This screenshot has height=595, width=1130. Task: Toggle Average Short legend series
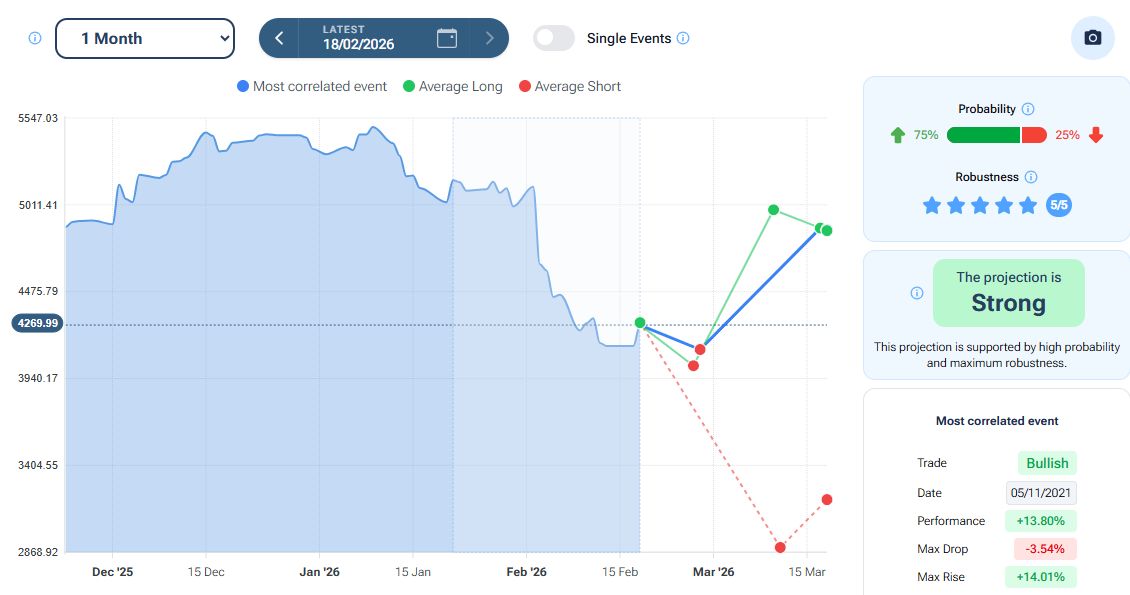tap(569, 87)
